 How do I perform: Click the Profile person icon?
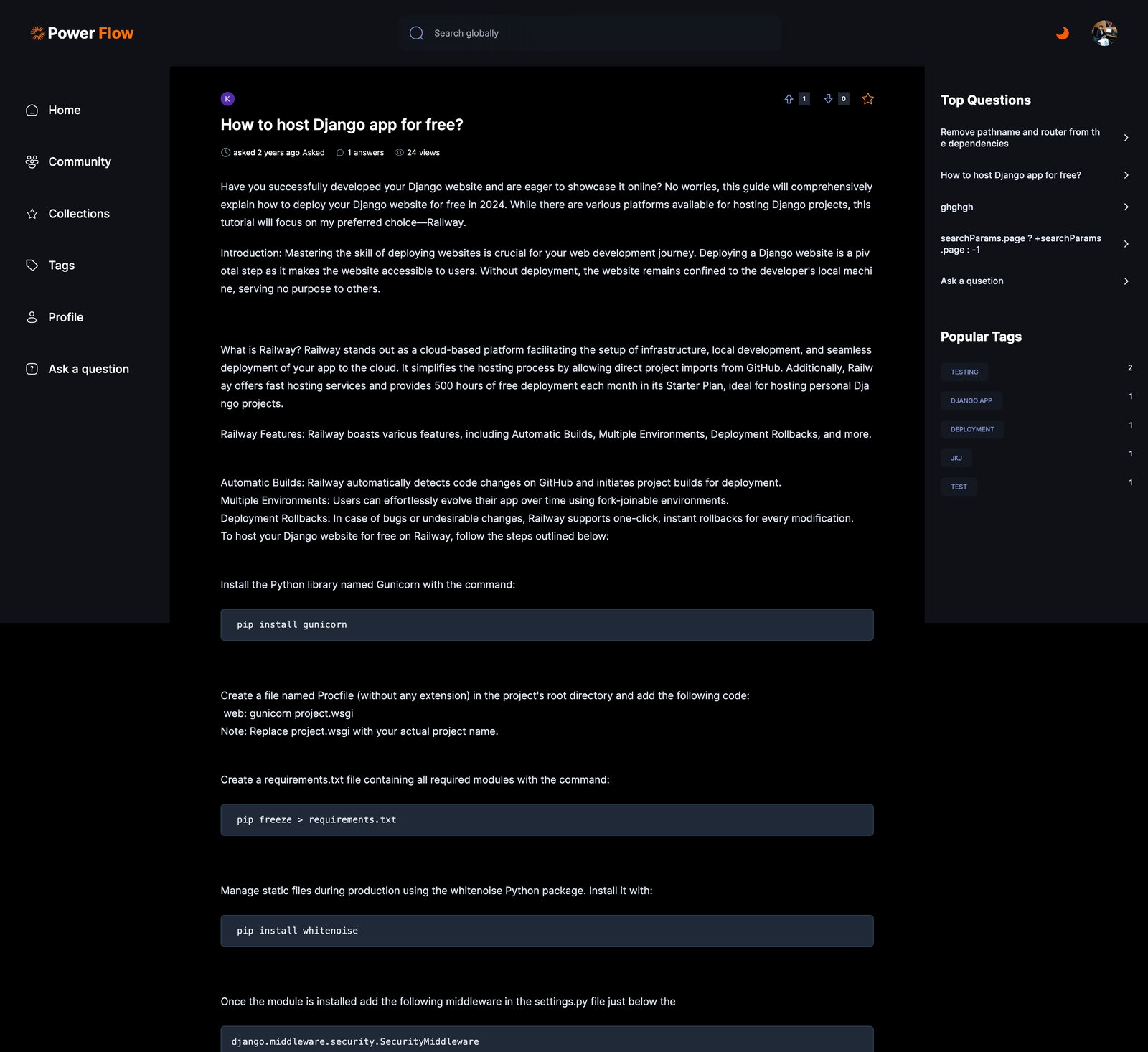tap(32, 317)
